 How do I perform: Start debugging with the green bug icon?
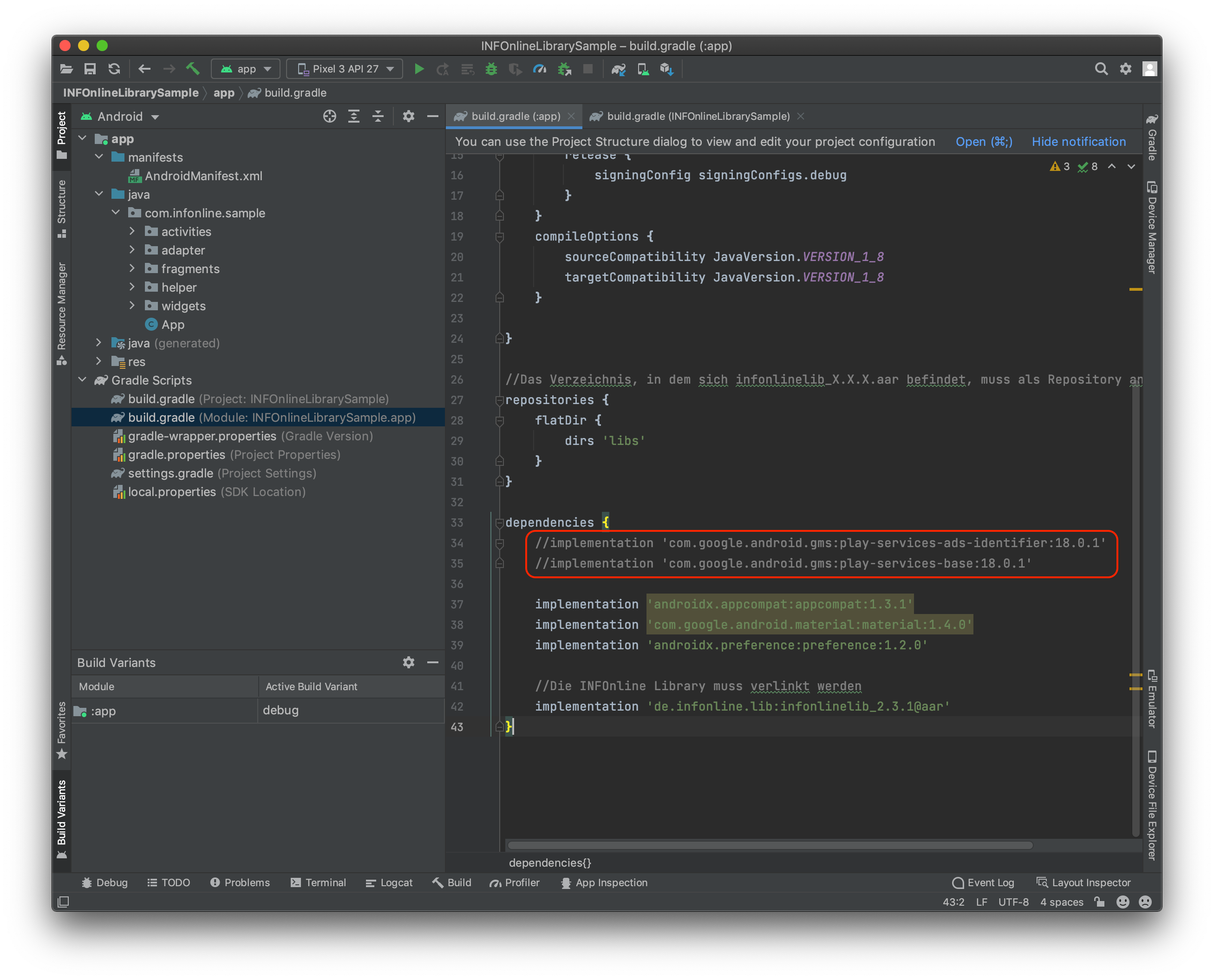tap(491, 69)
